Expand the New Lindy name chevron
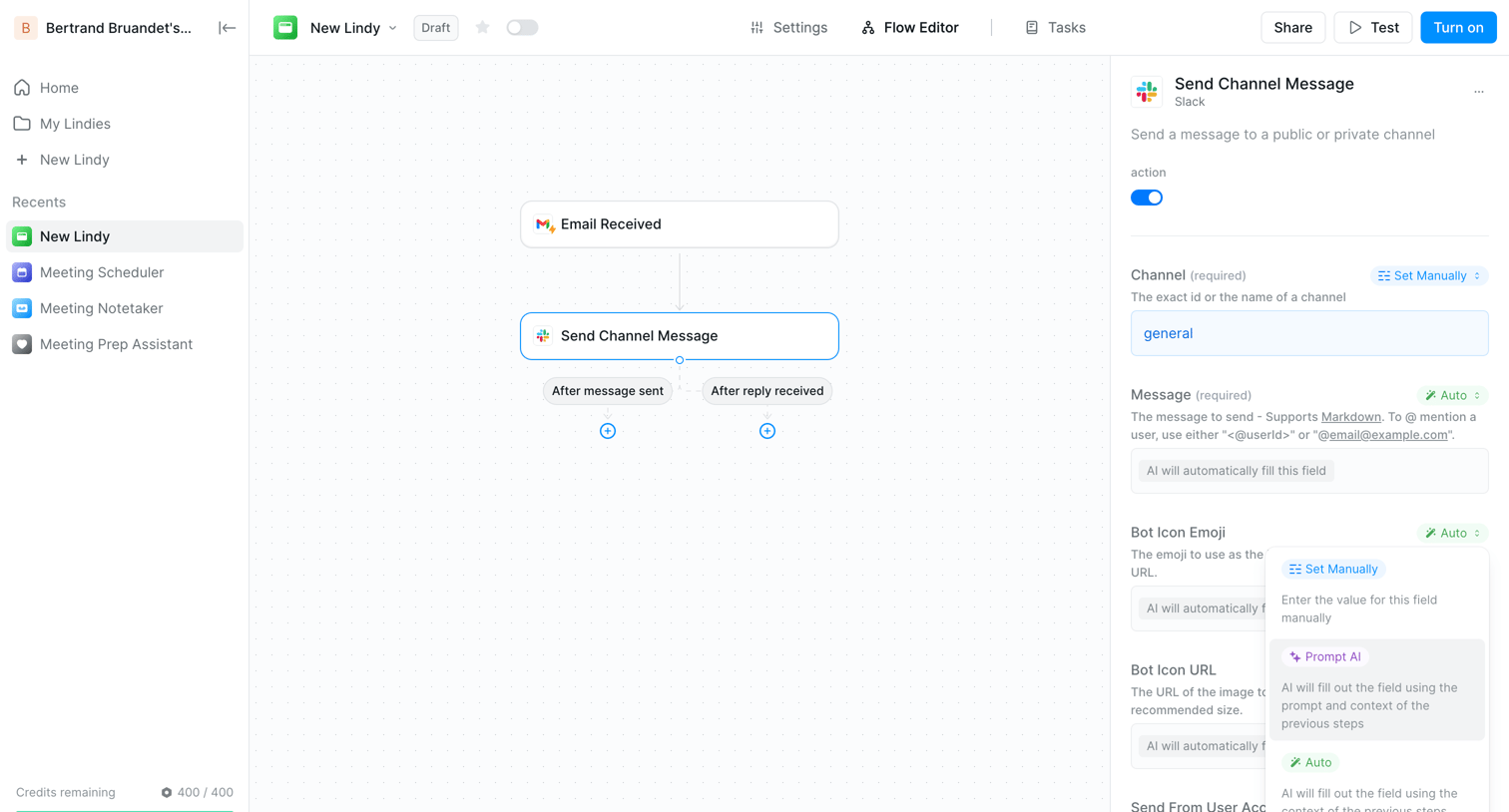The width and height of the screenshot is (1509, 812). tap(393, 28)
